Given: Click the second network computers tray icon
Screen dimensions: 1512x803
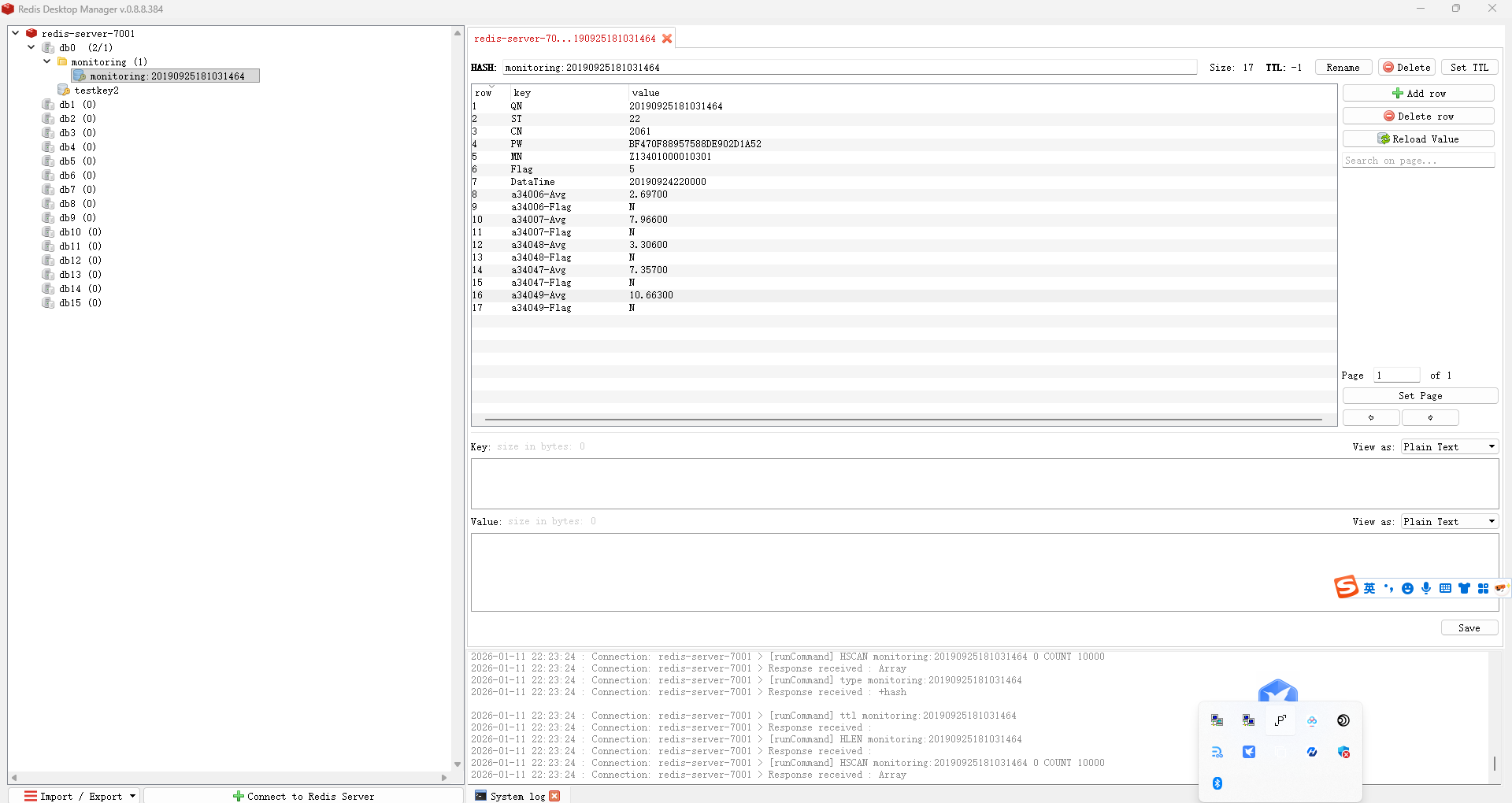Looking at the screenshot, I should point(1249,720).
